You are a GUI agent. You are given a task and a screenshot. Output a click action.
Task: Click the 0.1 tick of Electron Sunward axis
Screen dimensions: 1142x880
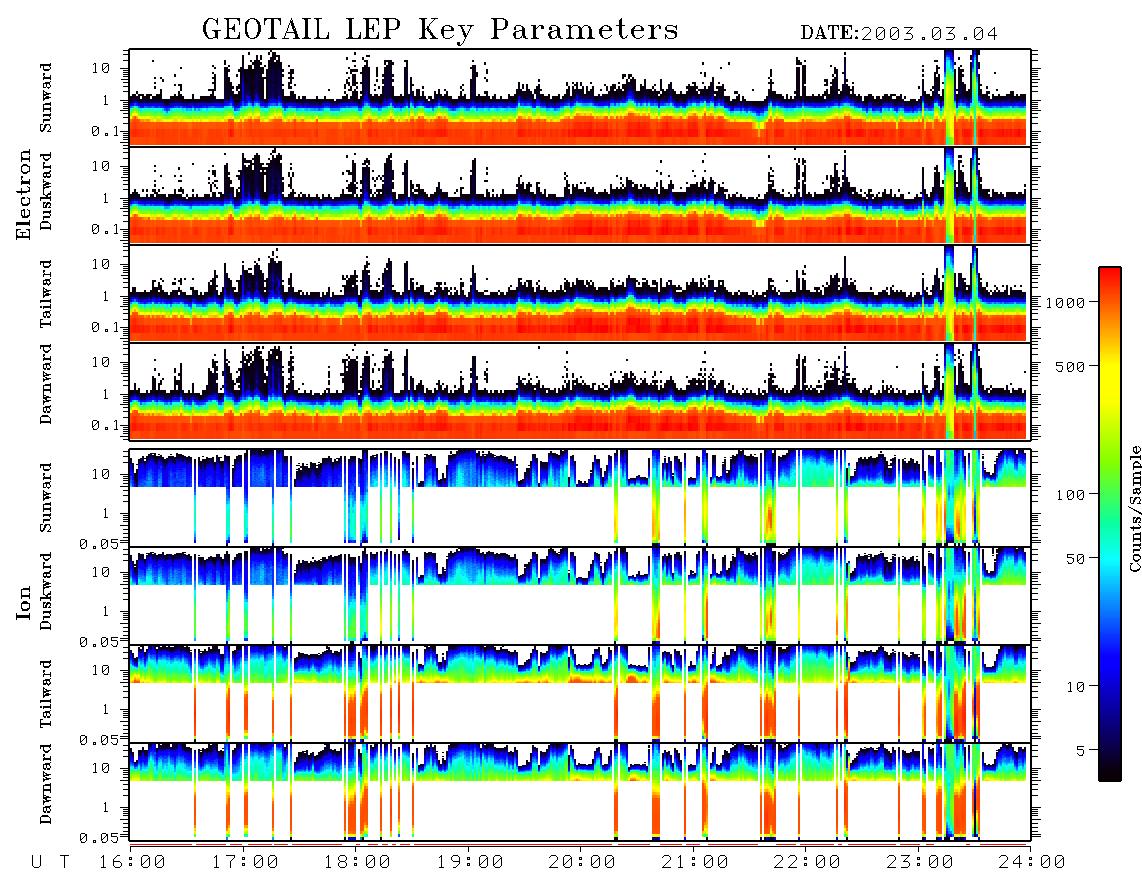(106, 132)
